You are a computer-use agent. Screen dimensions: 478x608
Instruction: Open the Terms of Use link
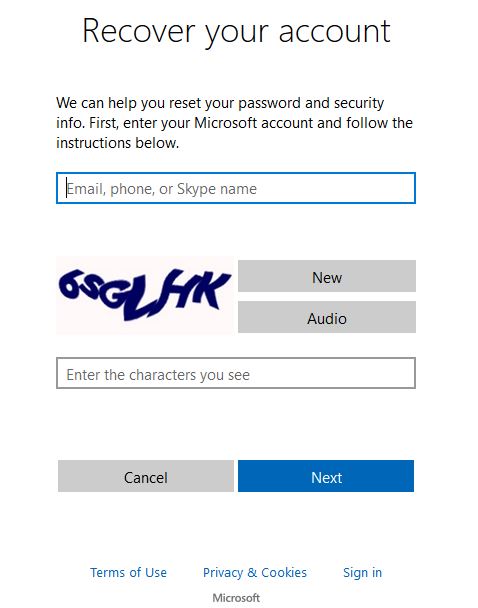pos(128,572)
